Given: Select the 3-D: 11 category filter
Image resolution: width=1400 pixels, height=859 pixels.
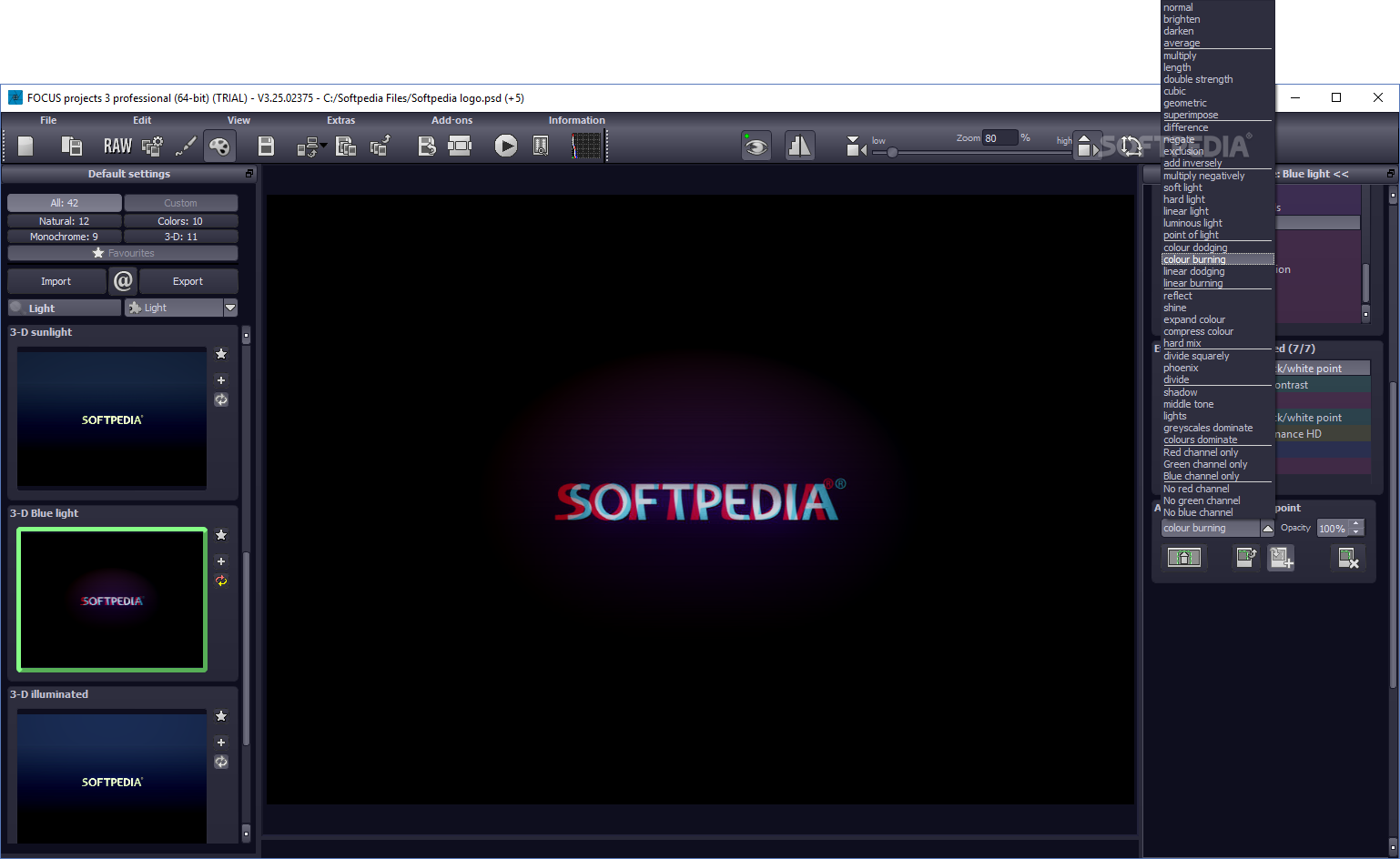Looking at the screenshot, I should coord(180,237).
